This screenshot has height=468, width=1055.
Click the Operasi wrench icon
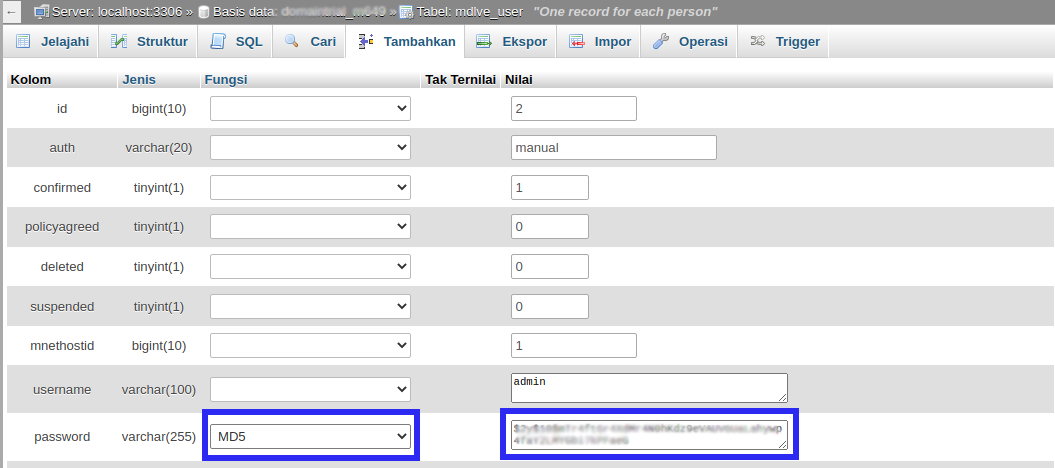(661, 42)
